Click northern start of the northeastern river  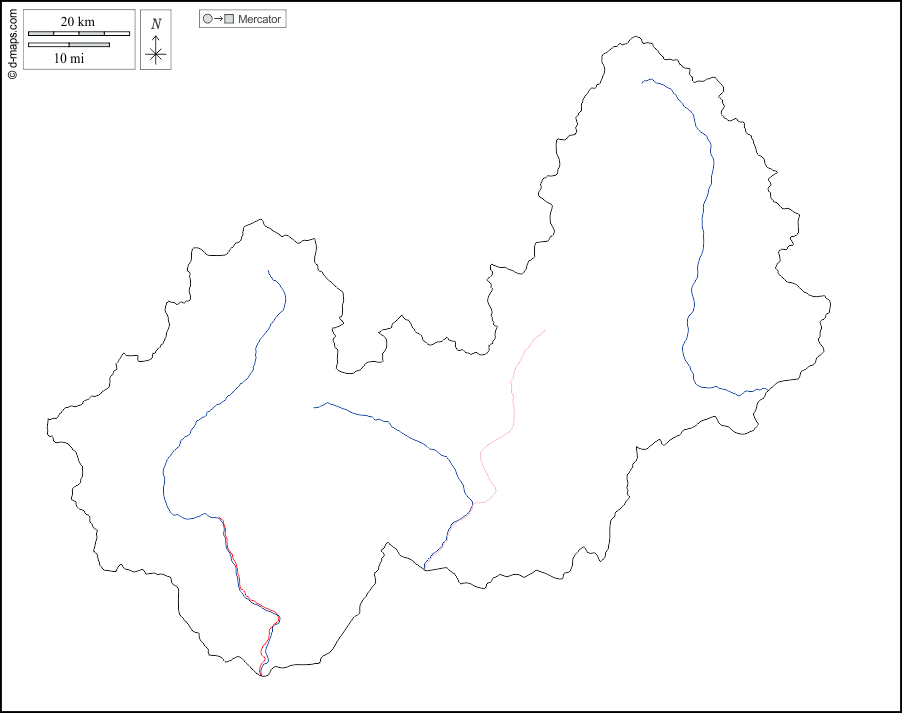(x=642, y=81)
